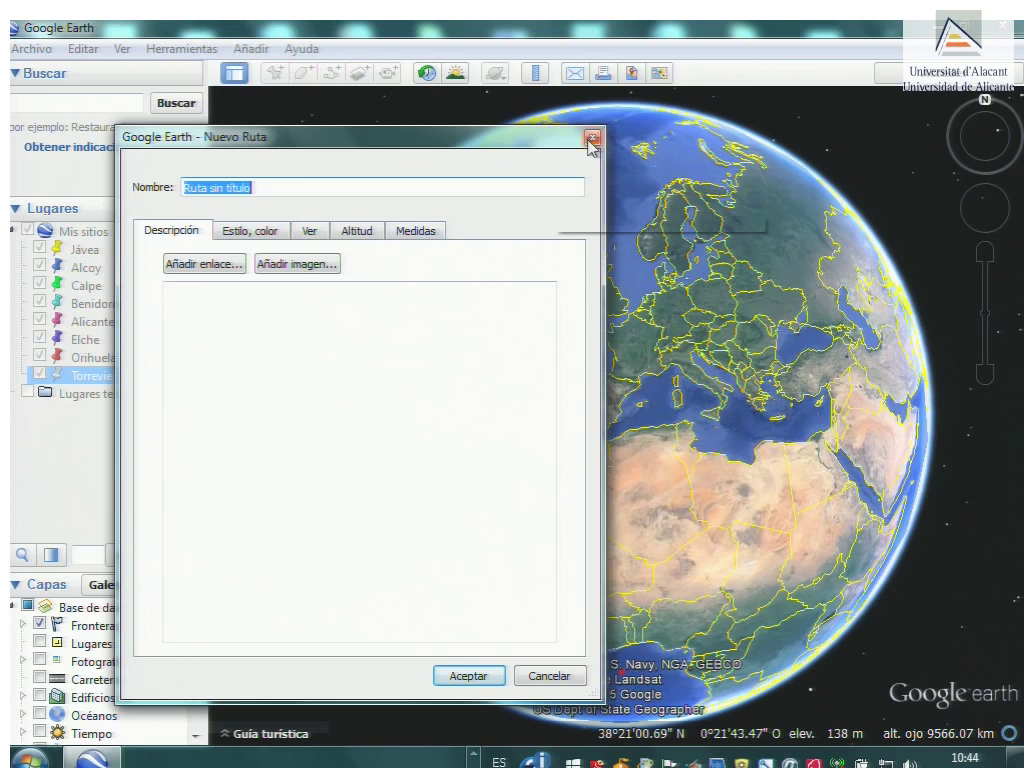This screenshot has height=768, width=1024.
Task: Uncheck the Calpe placemark checkbox
Action: pos(39,283)
